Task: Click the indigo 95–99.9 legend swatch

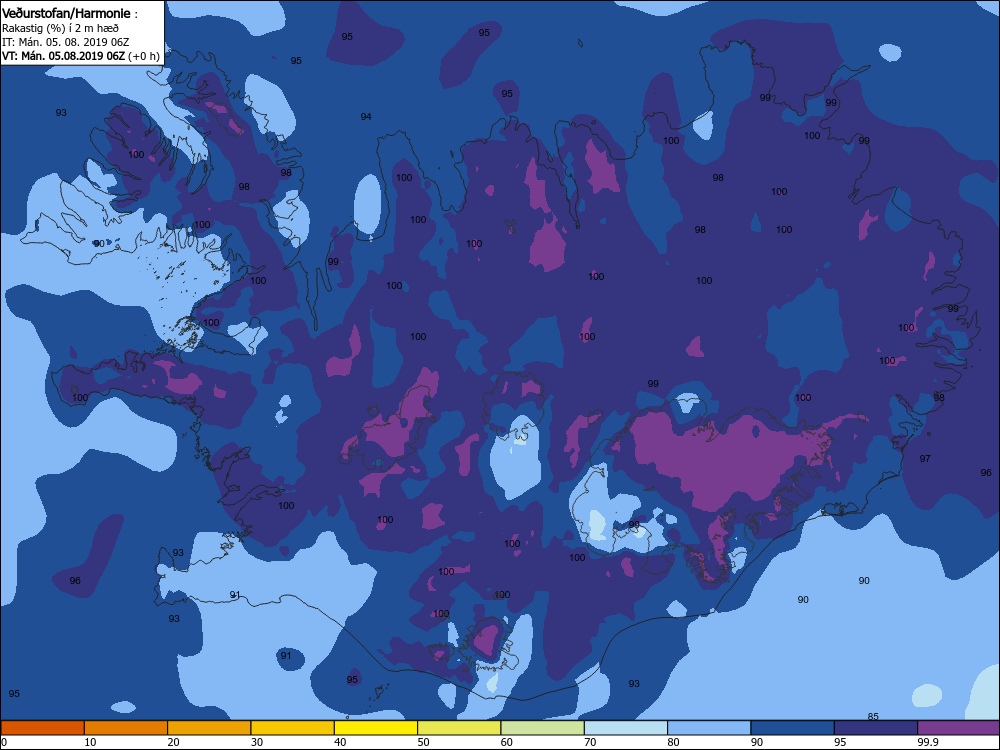Action: tap(876, 728)
